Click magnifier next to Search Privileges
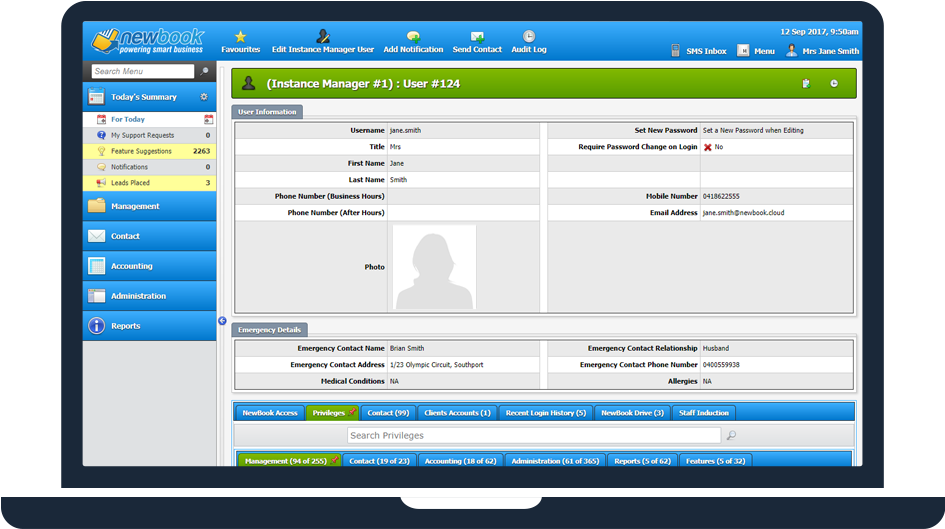Screen dimensions: 945x529 point(731,435)
